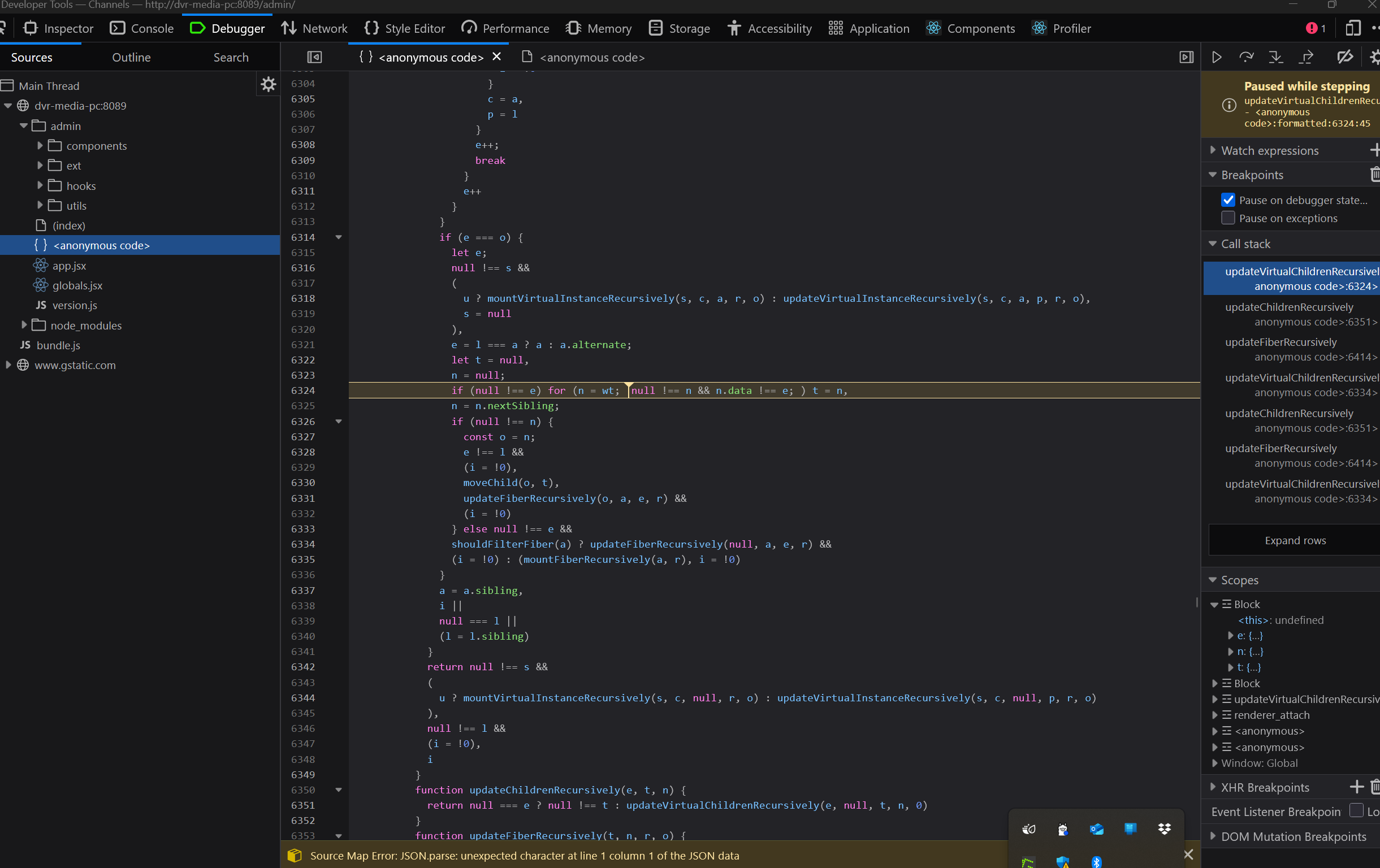Tick the Event Listener Breakpoints Log checkbox
The image size is (1380, 868).
[1356, 811]
